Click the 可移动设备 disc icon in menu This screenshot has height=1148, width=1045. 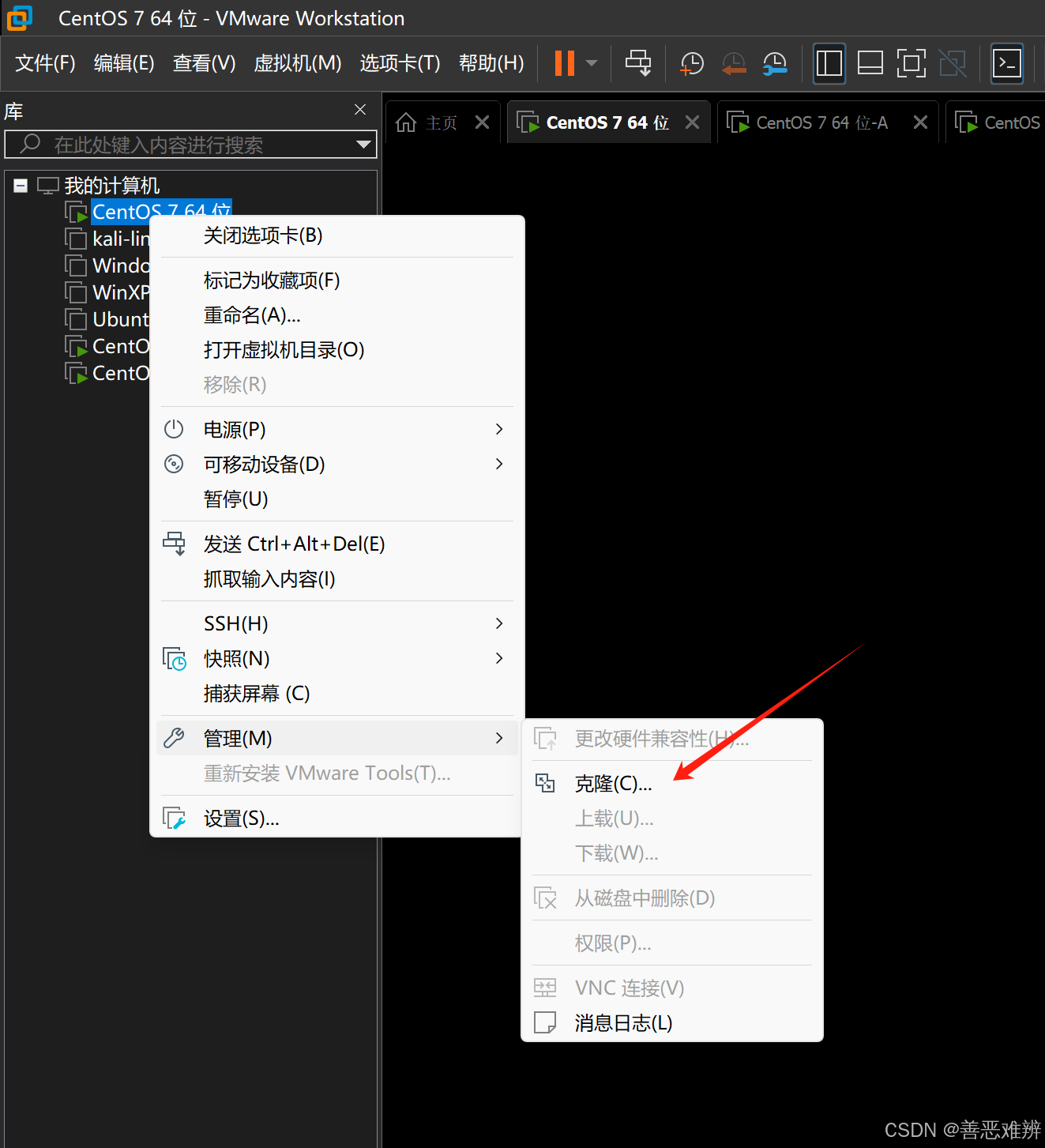pos(174,464)
